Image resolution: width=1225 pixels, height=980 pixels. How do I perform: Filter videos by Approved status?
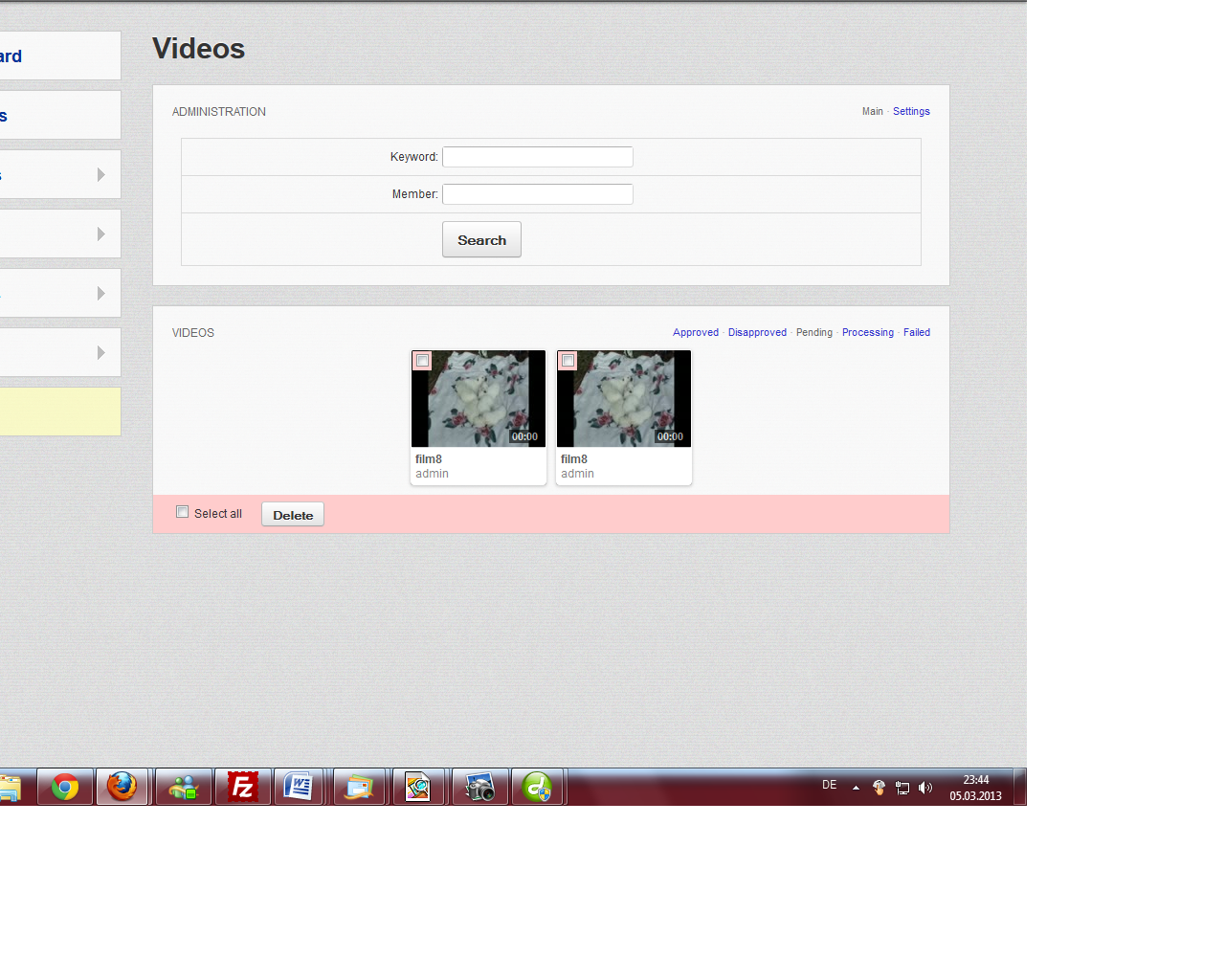tap(695, 332)
